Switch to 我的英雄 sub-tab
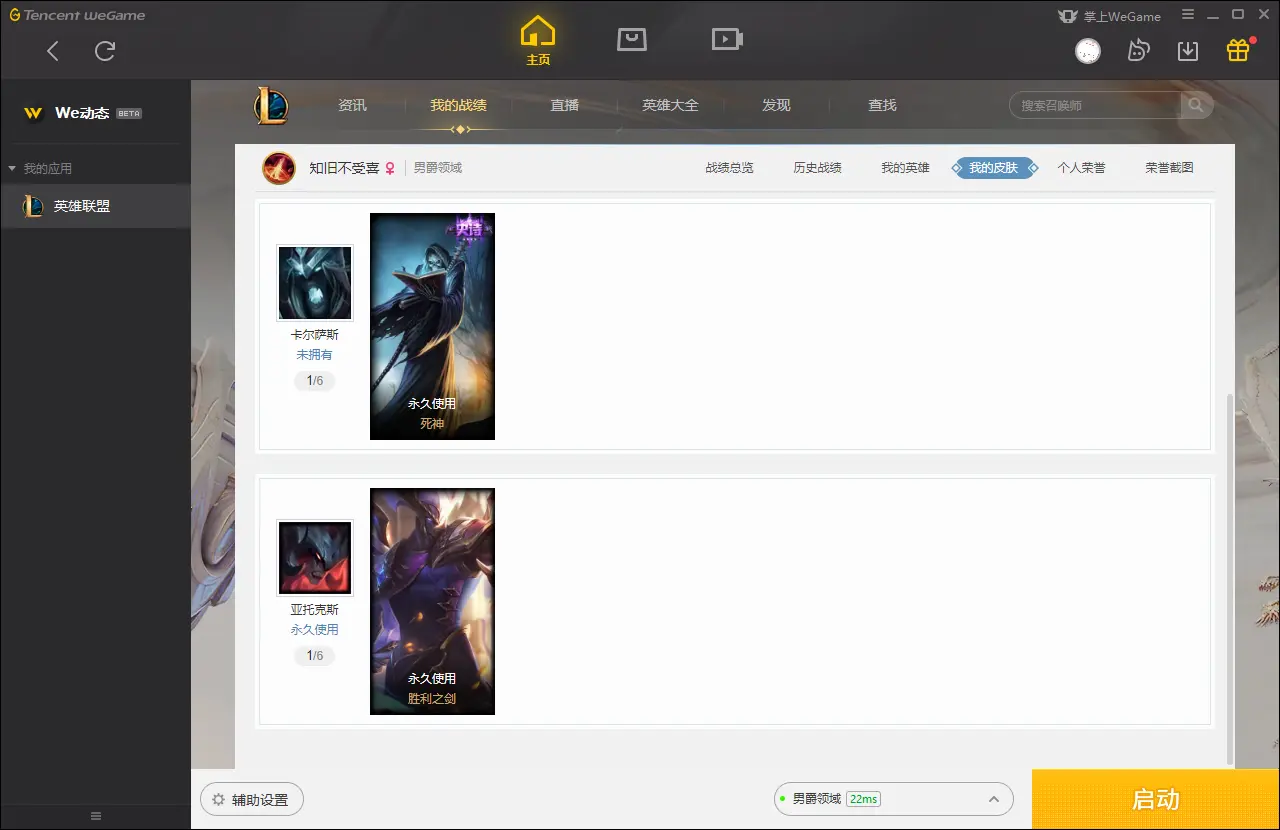The height and width of the screenshot is (830, 1280). pyautogui.click(x=905, y=168)
